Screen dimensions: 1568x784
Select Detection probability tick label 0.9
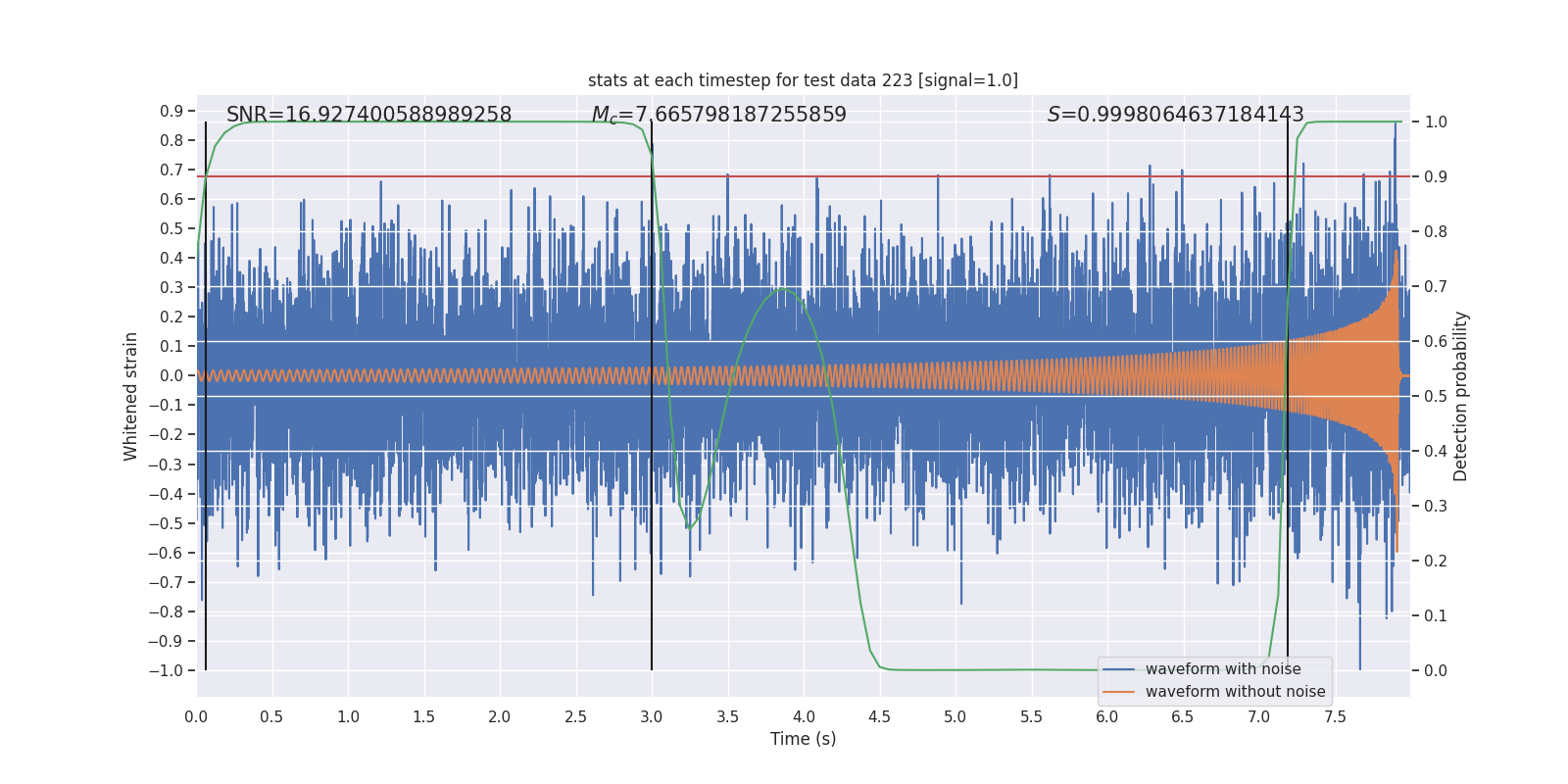tap(1436, 177)
